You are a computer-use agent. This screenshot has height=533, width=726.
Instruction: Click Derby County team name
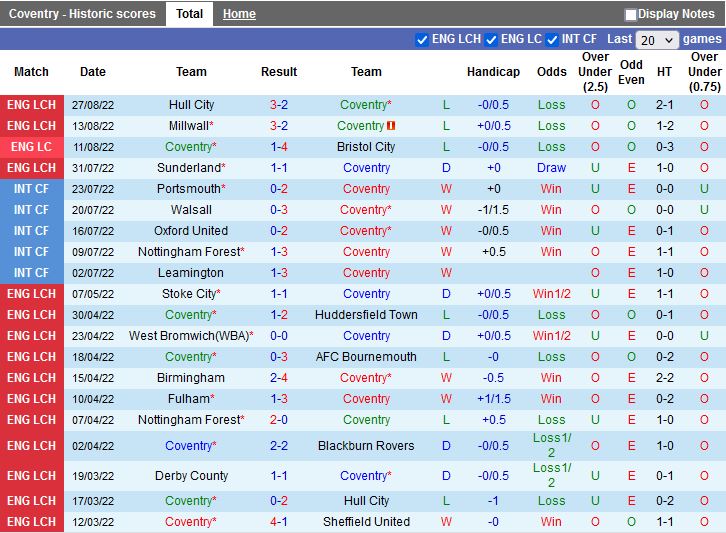191,476
